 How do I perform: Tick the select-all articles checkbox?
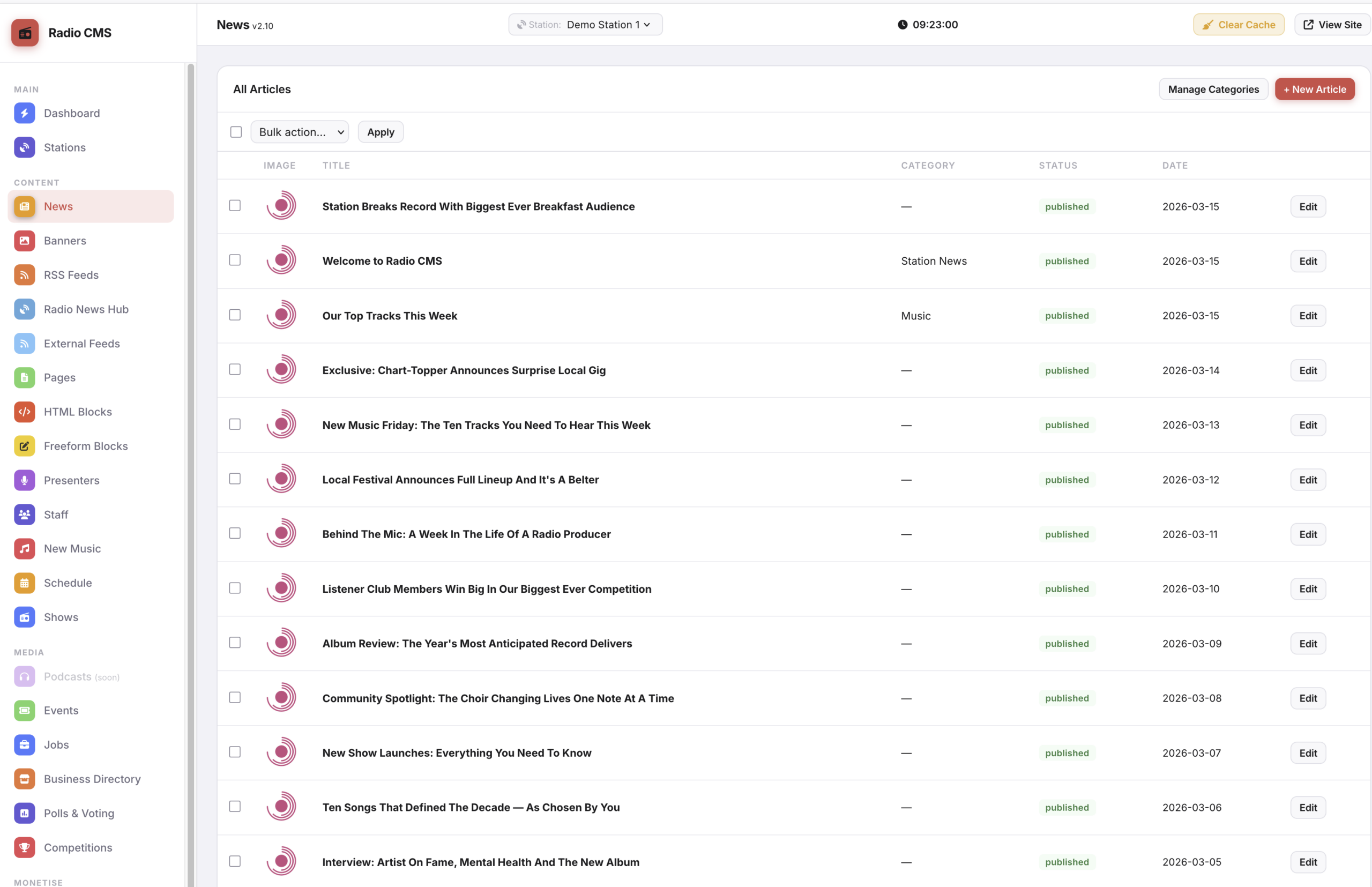236,132
